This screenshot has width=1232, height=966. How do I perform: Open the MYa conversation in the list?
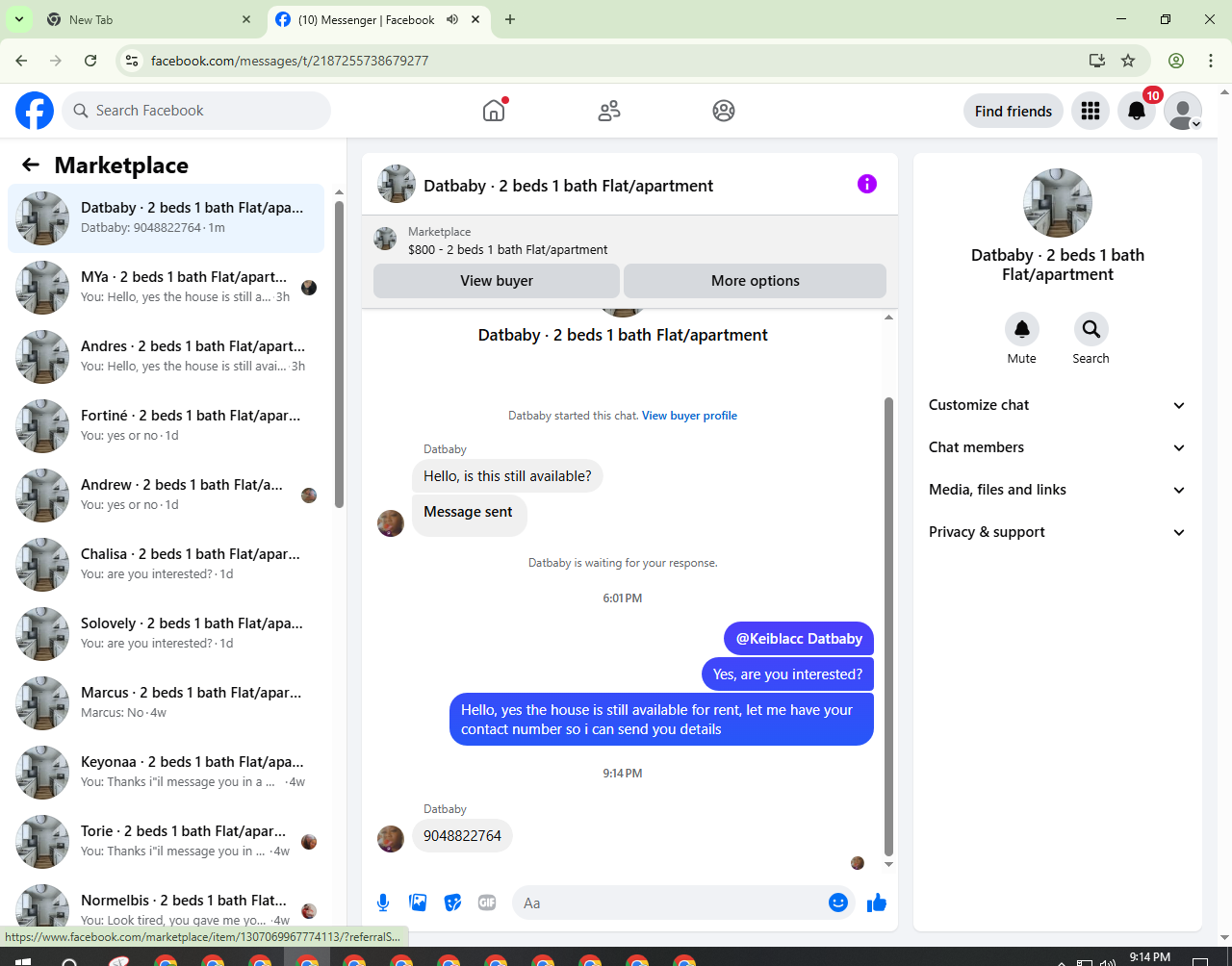point(166,288)
